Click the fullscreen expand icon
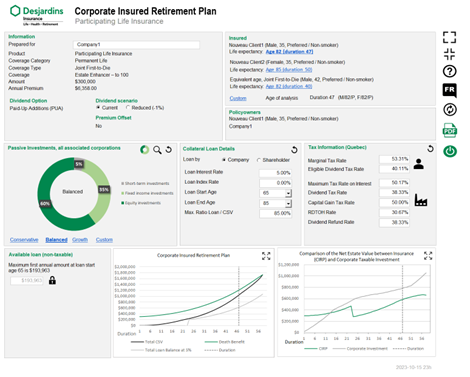The width and height of the screenshot is (470, 377). pyautogui.click(x=449, y=37)
